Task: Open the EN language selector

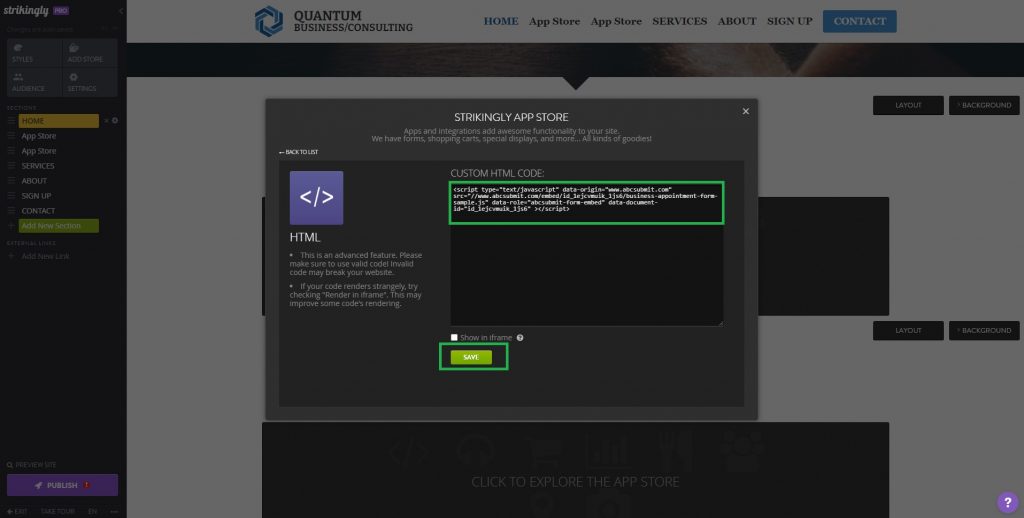Action: point(93,511)
